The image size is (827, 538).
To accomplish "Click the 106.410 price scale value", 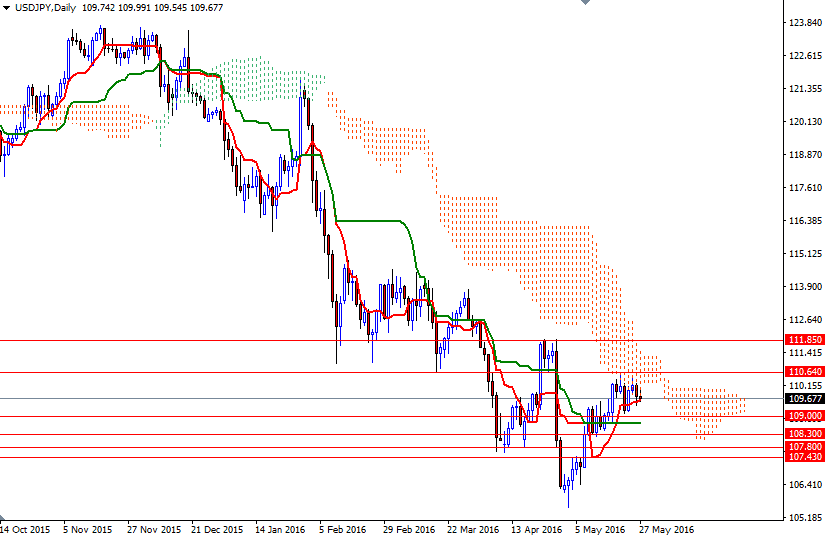I will pos(805,485).
